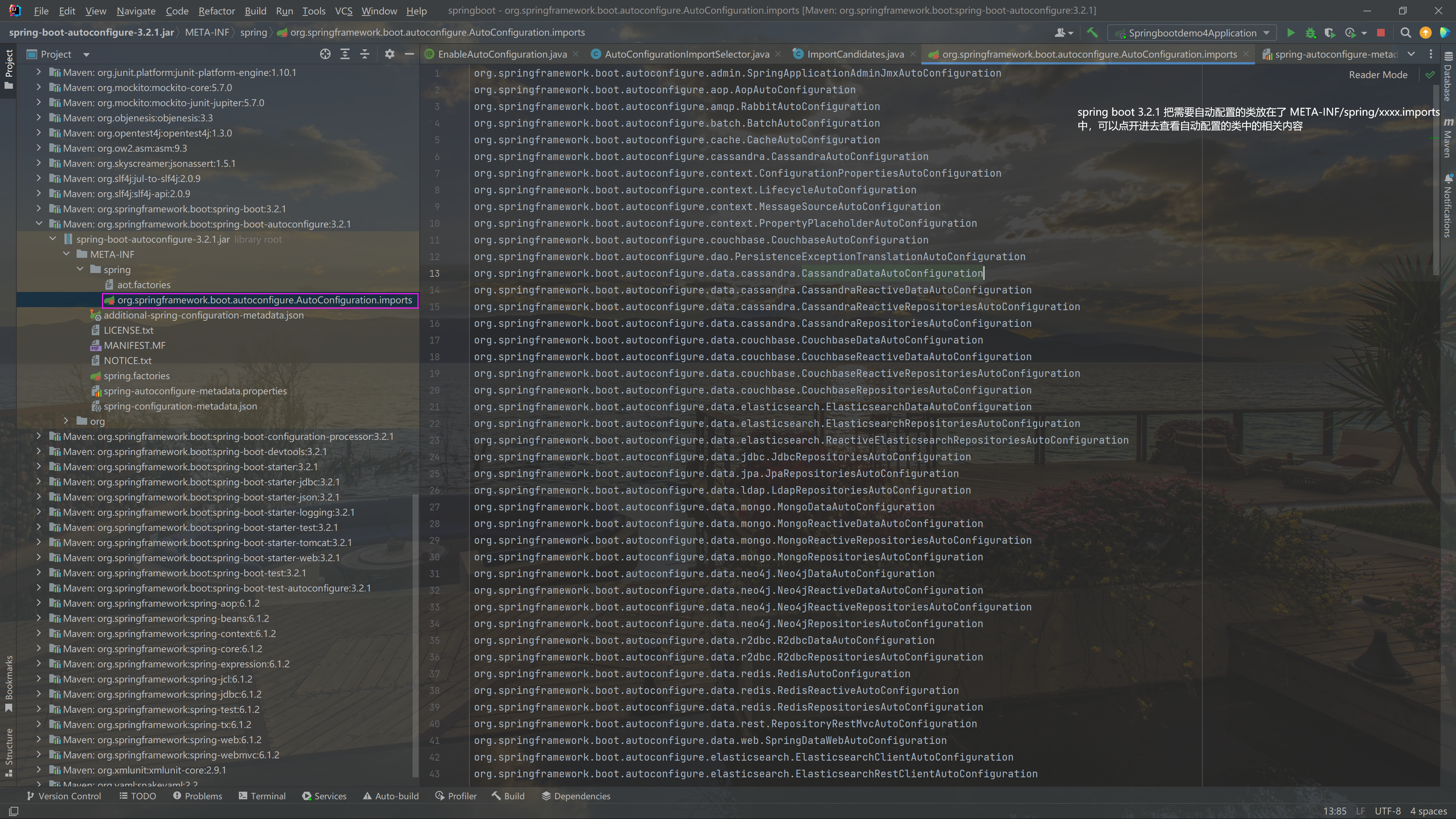Open run configuration dropdown Springbootdemo4Application
Image resolution: width=1456 pixels, height=819 pixels.
click(1192, 33)
